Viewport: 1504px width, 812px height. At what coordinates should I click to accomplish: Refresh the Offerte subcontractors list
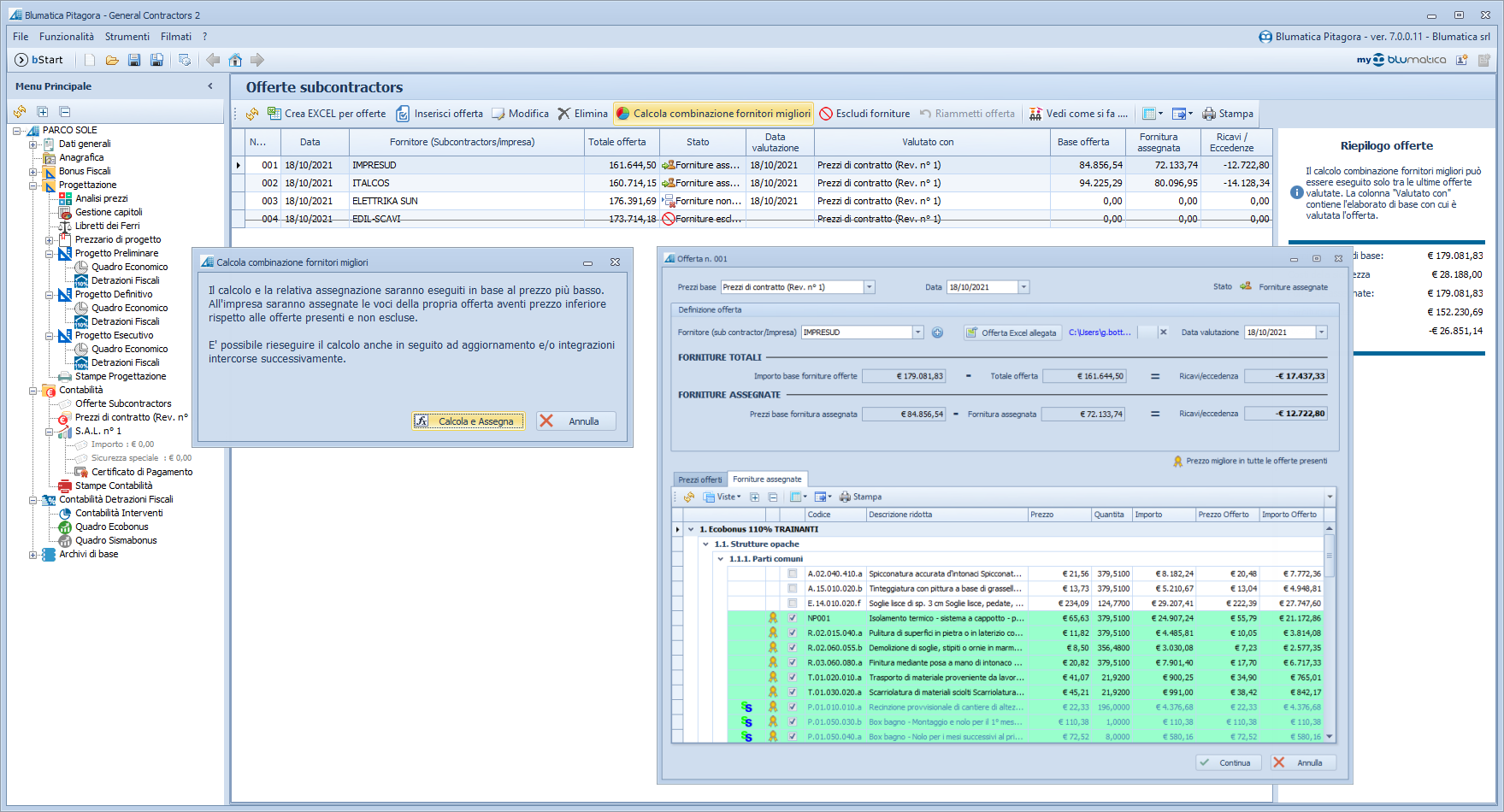252,114
